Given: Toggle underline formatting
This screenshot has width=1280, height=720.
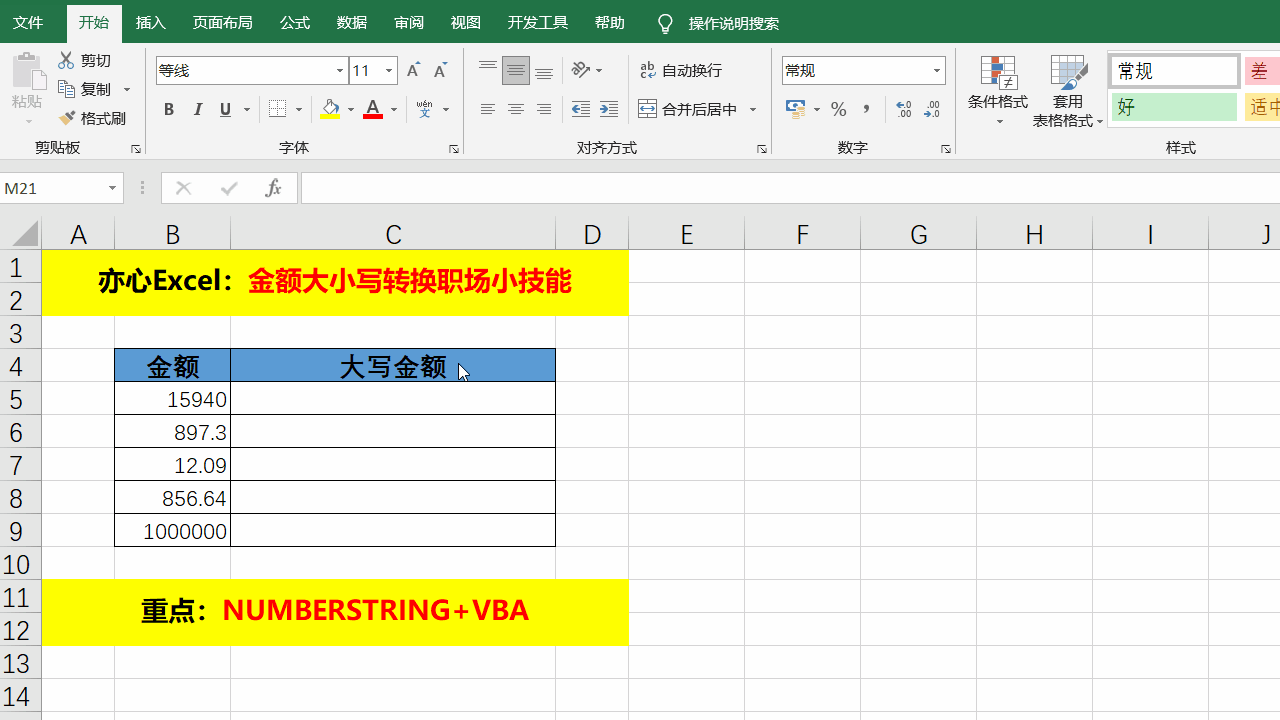Looking at the screenshot, I should click(x=224, y=110).
